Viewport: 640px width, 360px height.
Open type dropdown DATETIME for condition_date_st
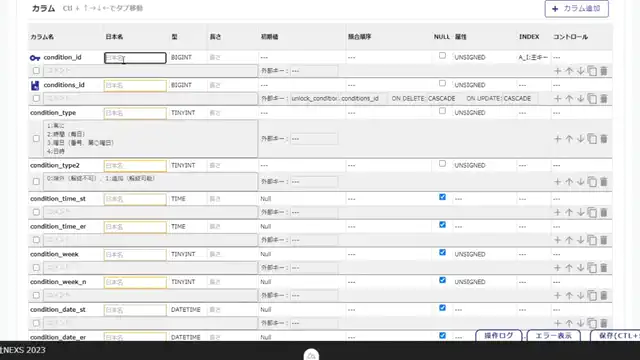coord(187,310)
